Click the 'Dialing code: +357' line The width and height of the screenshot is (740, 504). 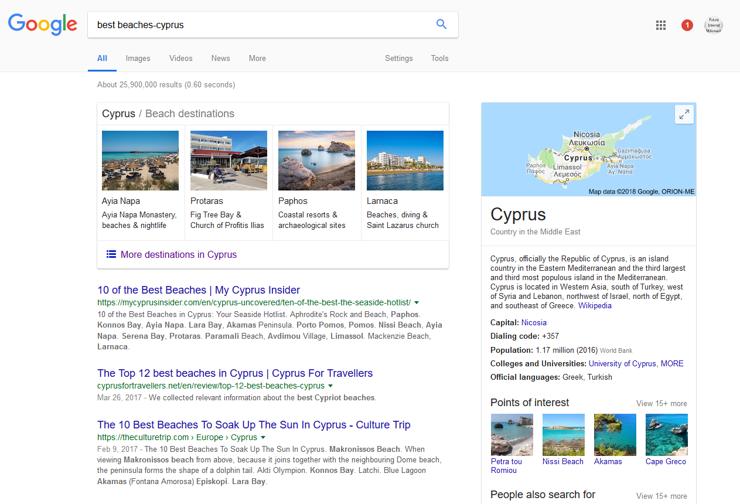[524, 336]
